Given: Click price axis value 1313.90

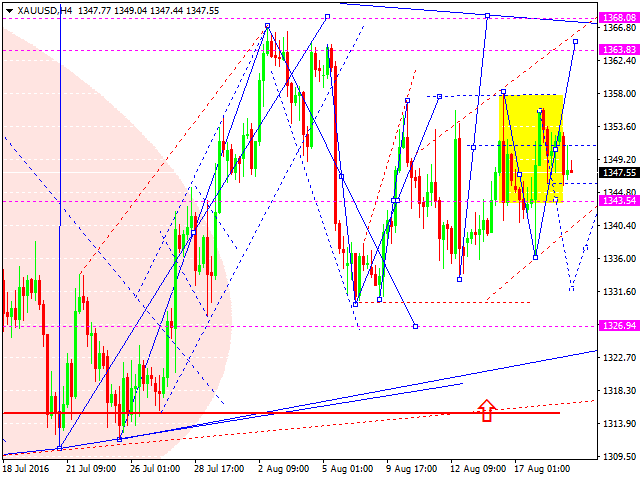Looking at the screenshot, I should [619, 424].
